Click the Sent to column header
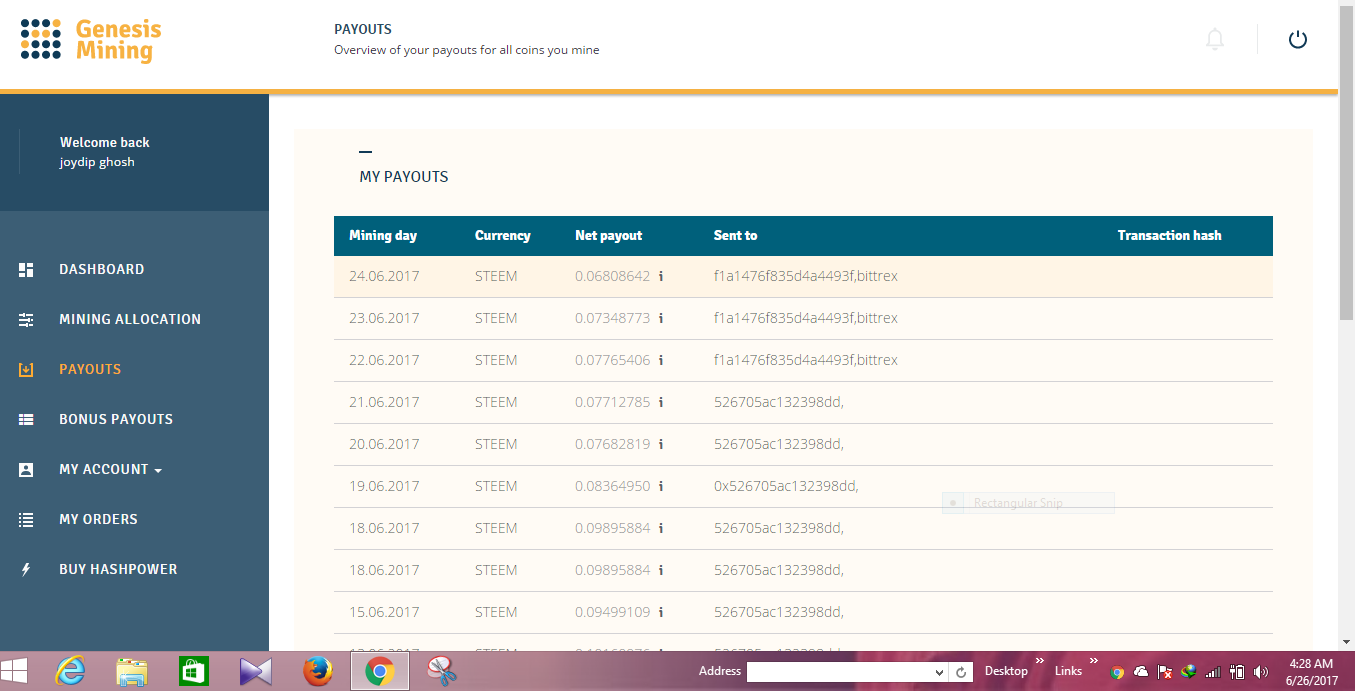 735,236
